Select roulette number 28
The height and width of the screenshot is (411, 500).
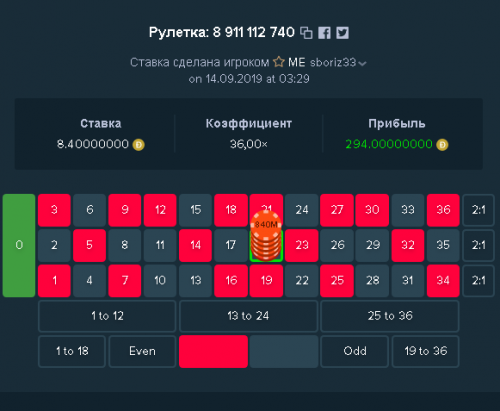tap(372, 281)
